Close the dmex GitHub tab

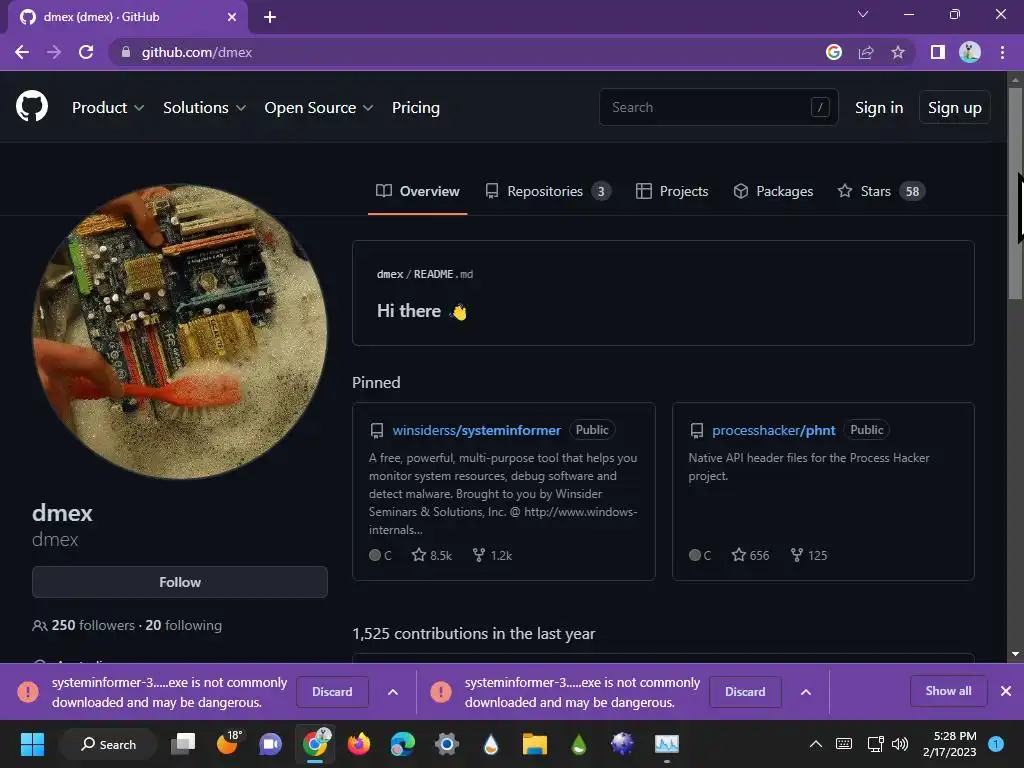coord(232,17)
